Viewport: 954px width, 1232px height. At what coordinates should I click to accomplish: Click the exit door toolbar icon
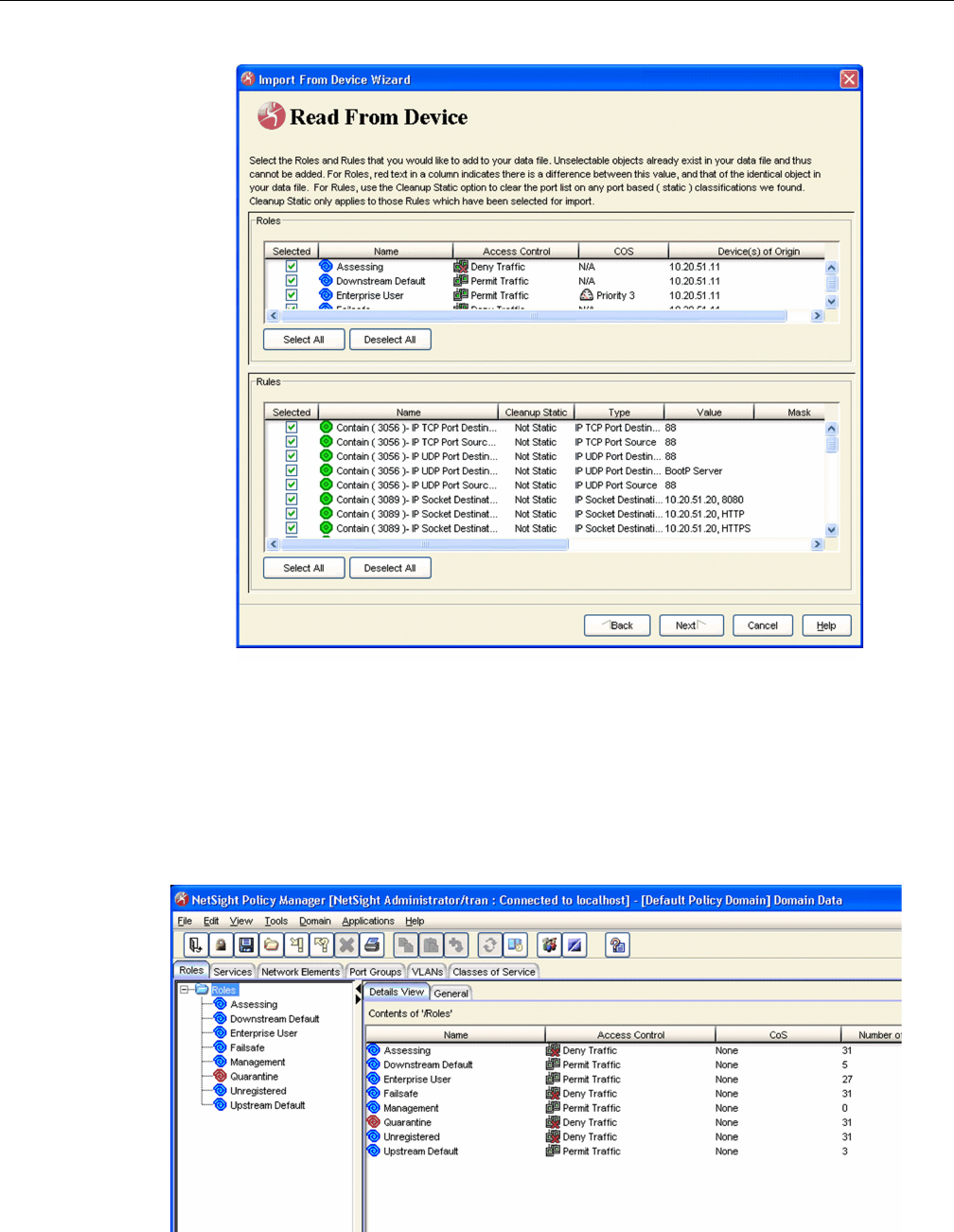[x=195, y=945]
